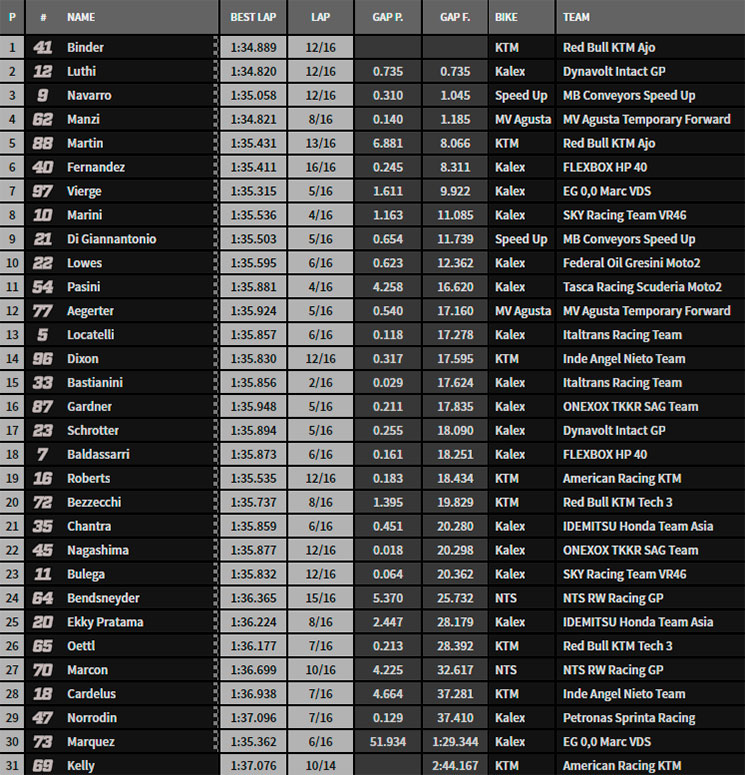Click team Federal Oil Gresini Moto2
The image size is (745, 775).
tap(631, 263)
